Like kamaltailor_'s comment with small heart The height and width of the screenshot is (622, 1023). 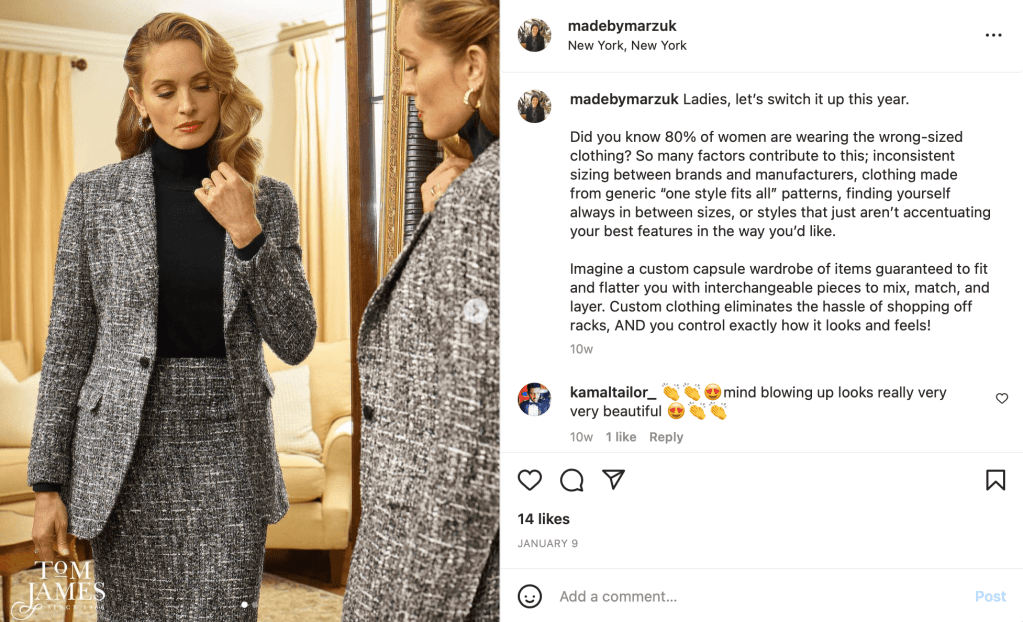1002,399
